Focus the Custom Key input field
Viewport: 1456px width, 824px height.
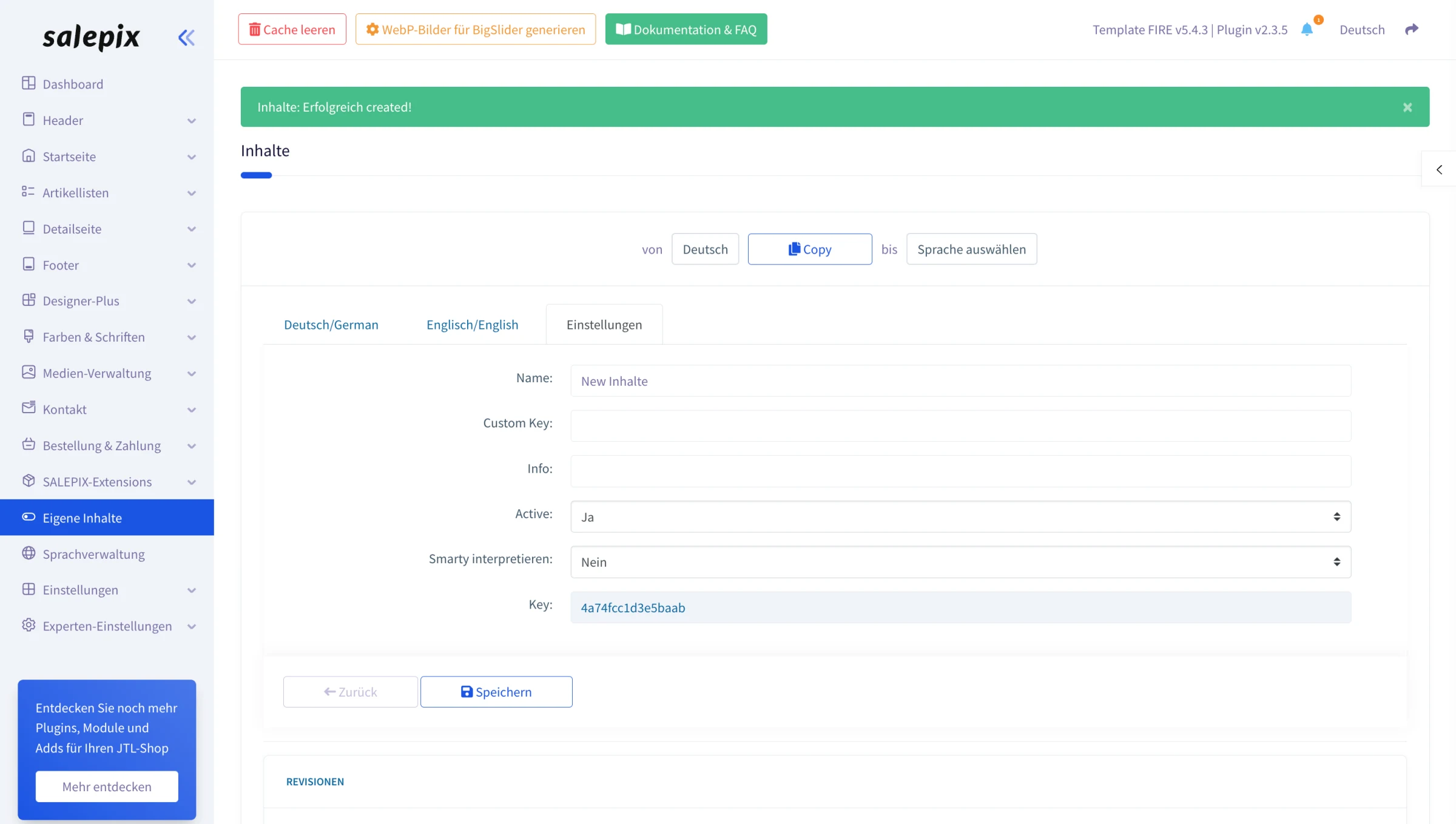coord(961,426)
